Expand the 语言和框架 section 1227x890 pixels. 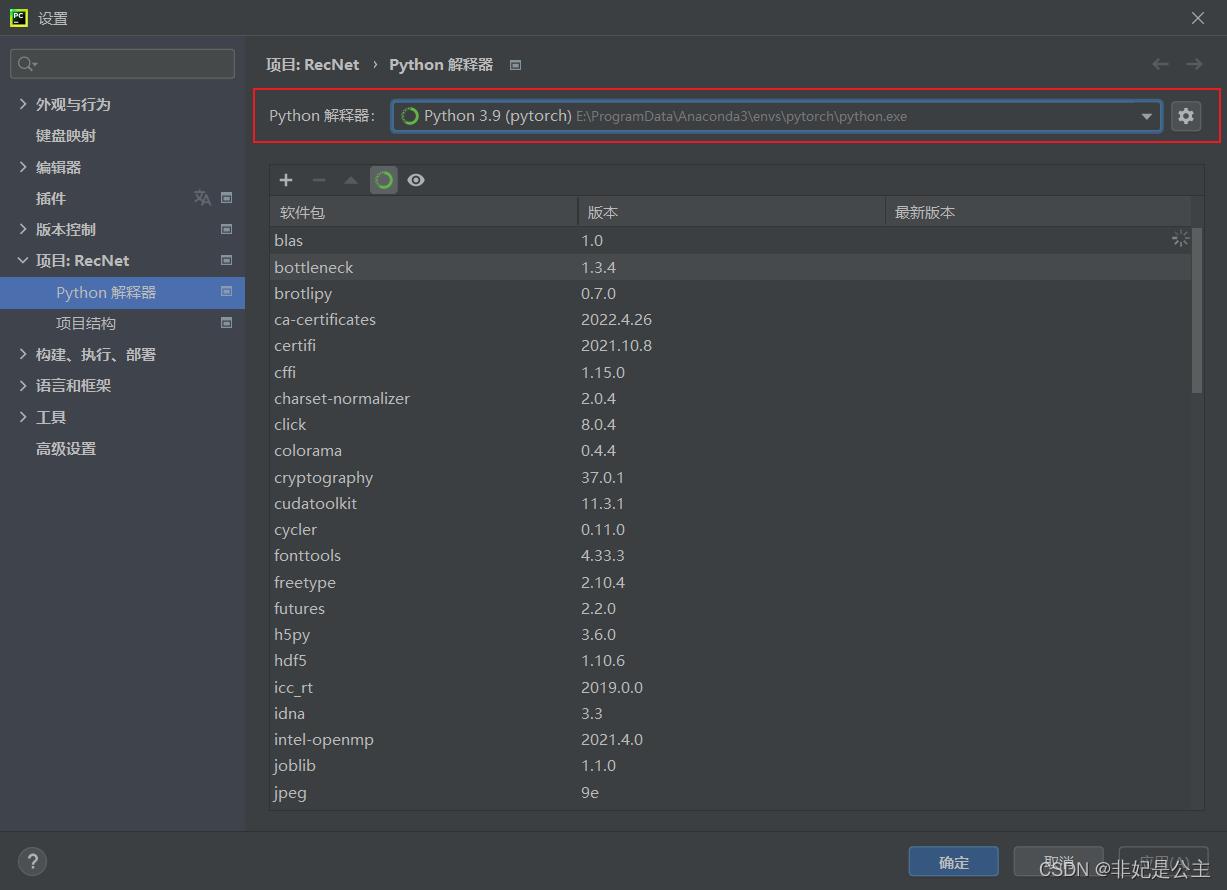[x=24, y=385]
